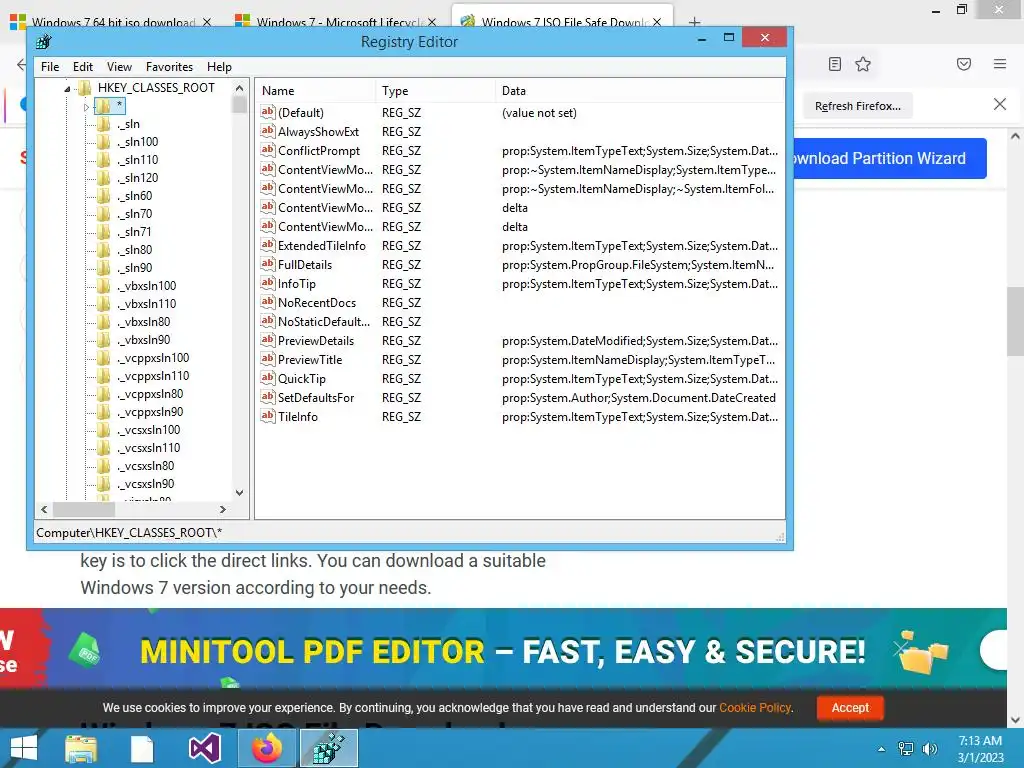Select the _sln100 folder icon
The image size is (1024, 768).
click(x=103, y=142)
